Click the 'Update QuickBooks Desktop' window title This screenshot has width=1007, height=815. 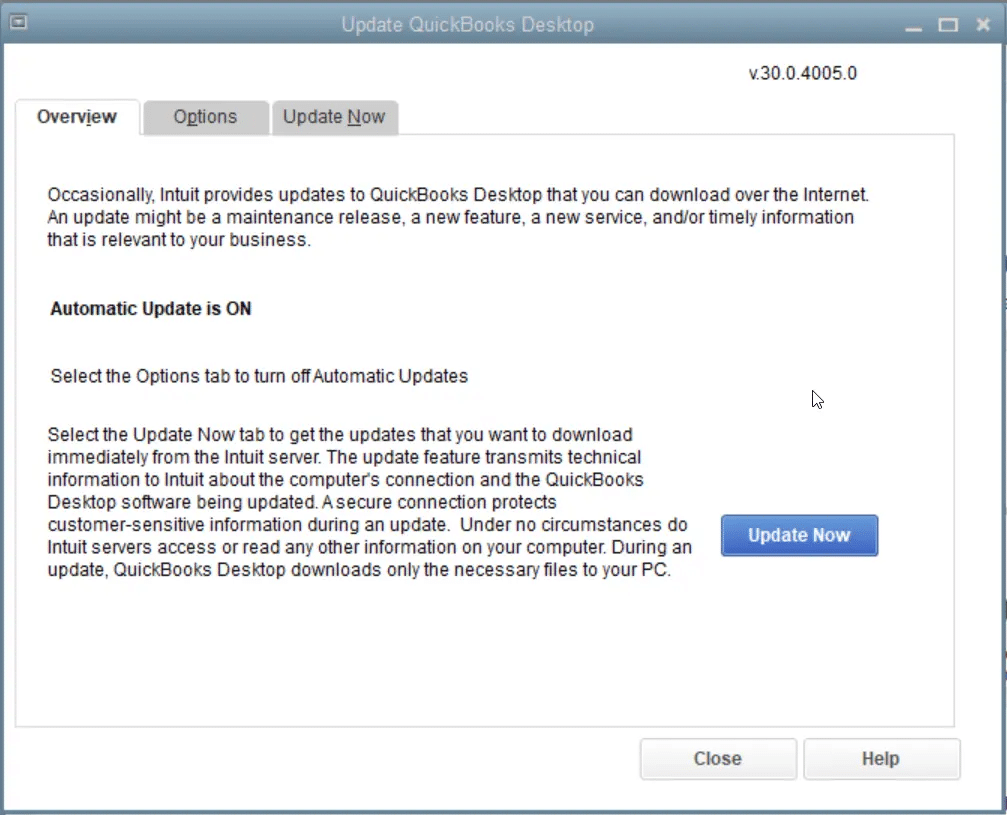[x=468, y=24]
